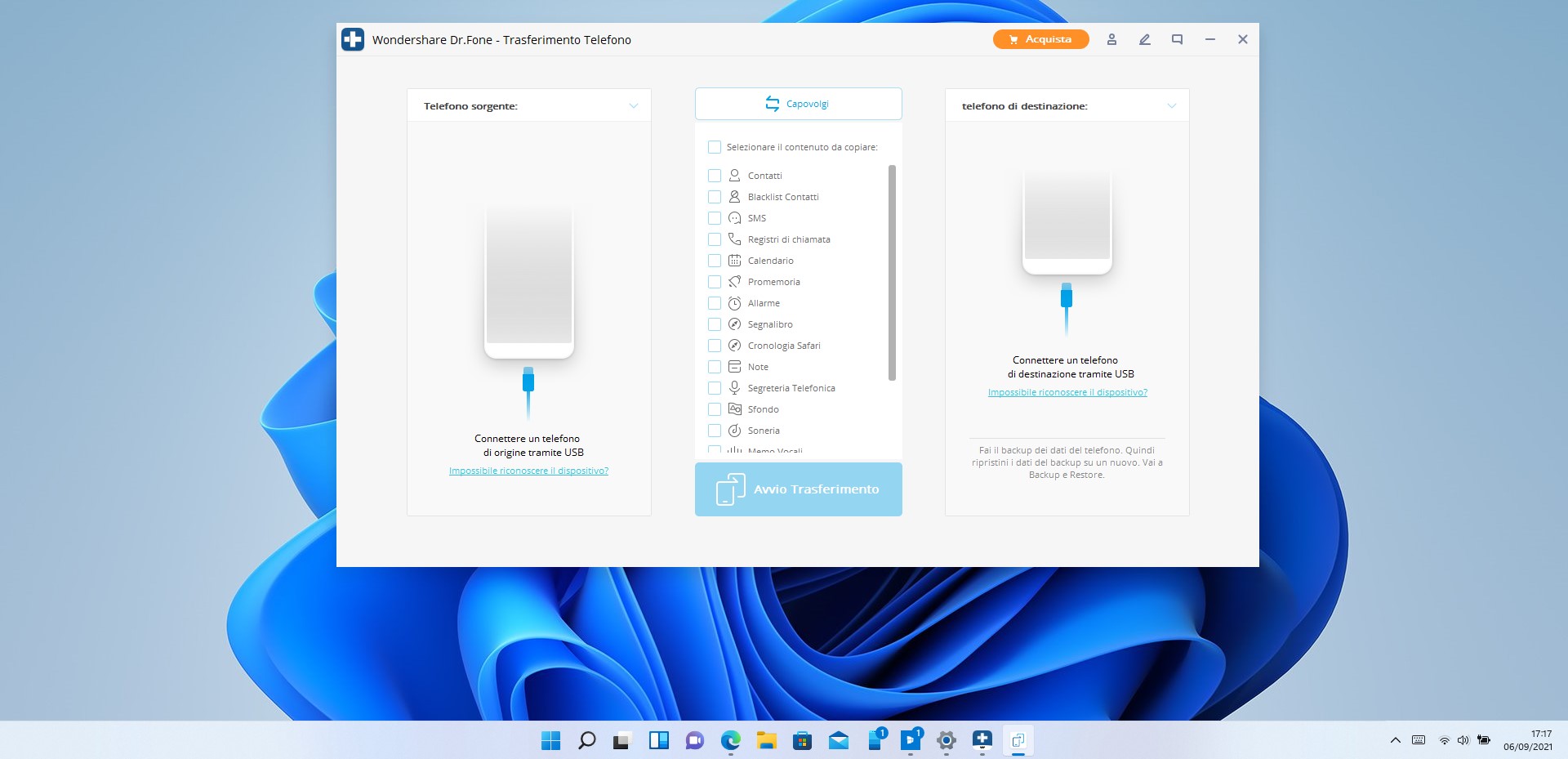Enable the SMS checkbox
Screen dimensions: 1568x759
click(715, 218)
